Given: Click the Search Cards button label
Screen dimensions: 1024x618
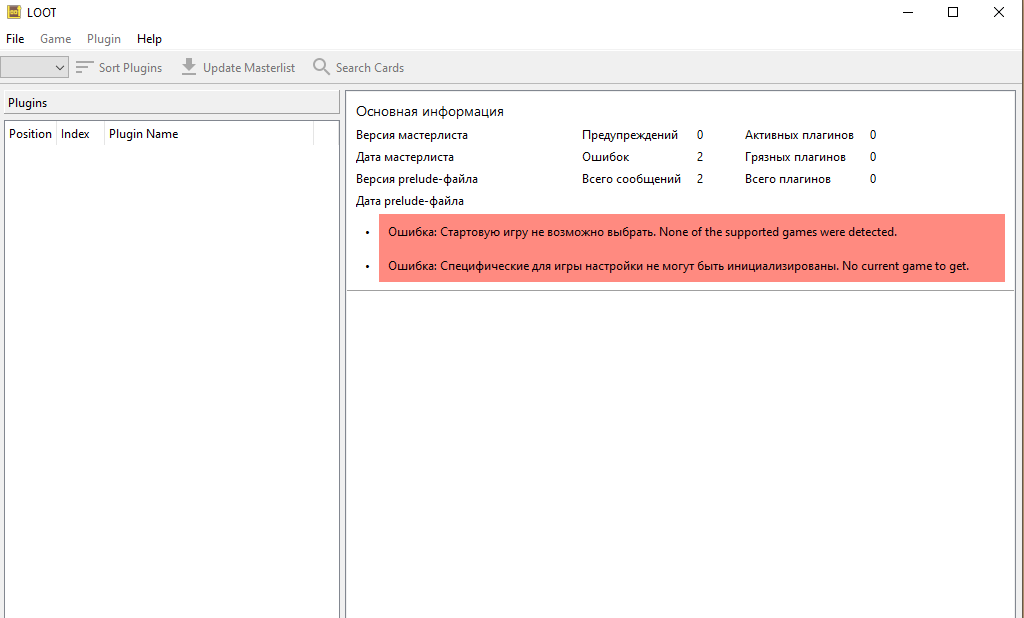Looking at the screenshot, I should pyautogui.click(x=370, y=67).
